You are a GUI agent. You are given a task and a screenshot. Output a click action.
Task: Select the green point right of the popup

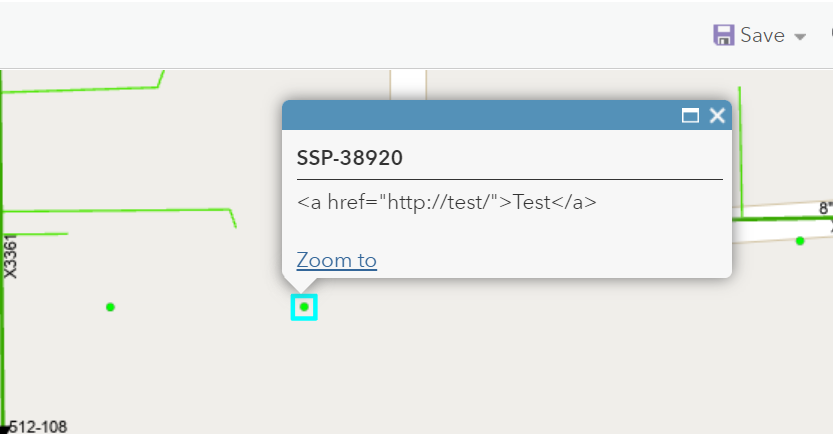coord(800,240)
